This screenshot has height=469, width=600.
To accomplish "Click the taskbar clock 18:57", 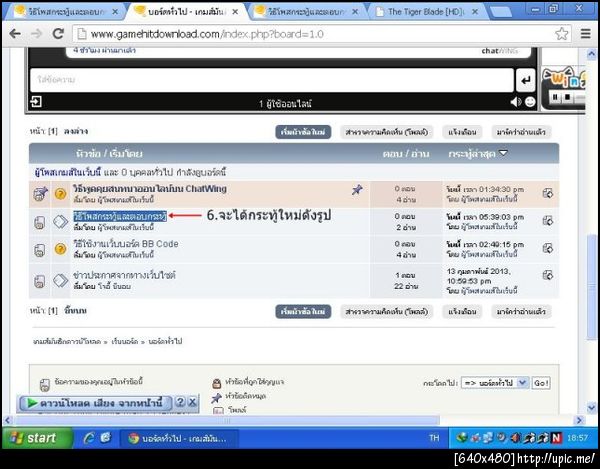I will click(x=577, y=438).
